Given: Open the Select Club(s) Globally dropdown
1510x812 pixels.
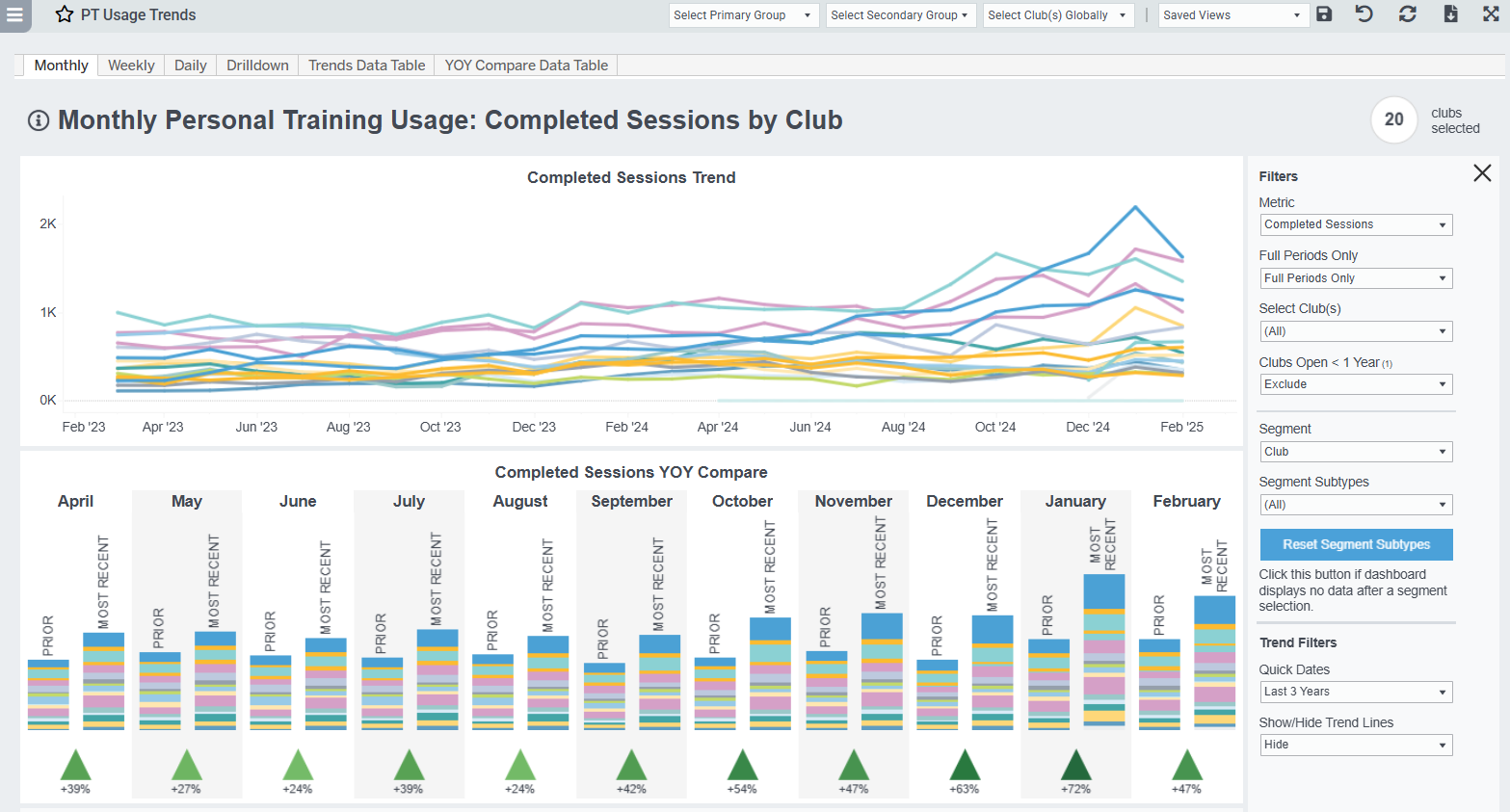Looking at the screenshot, I should coord(1057,14).
